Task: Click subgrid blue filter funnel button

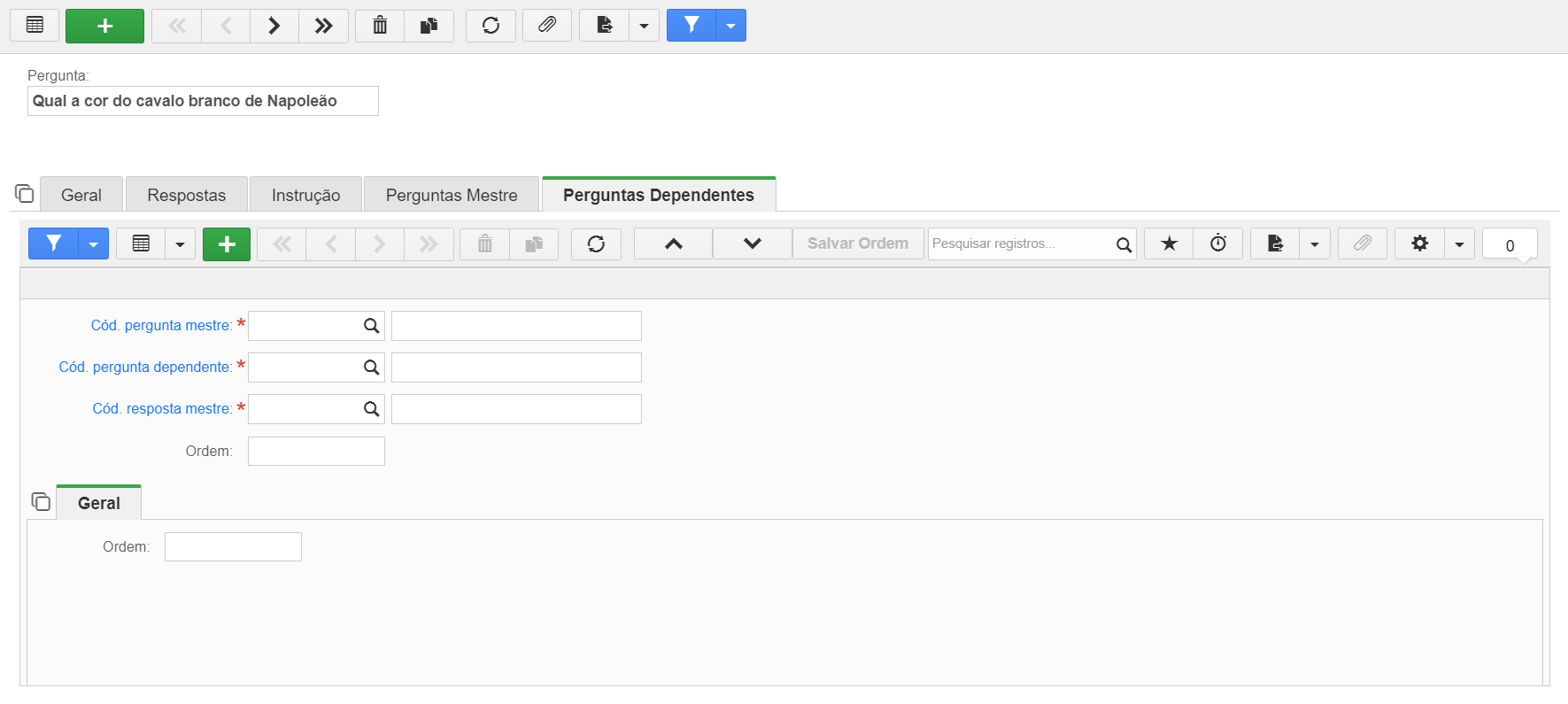Action: [x=53, y=244]
